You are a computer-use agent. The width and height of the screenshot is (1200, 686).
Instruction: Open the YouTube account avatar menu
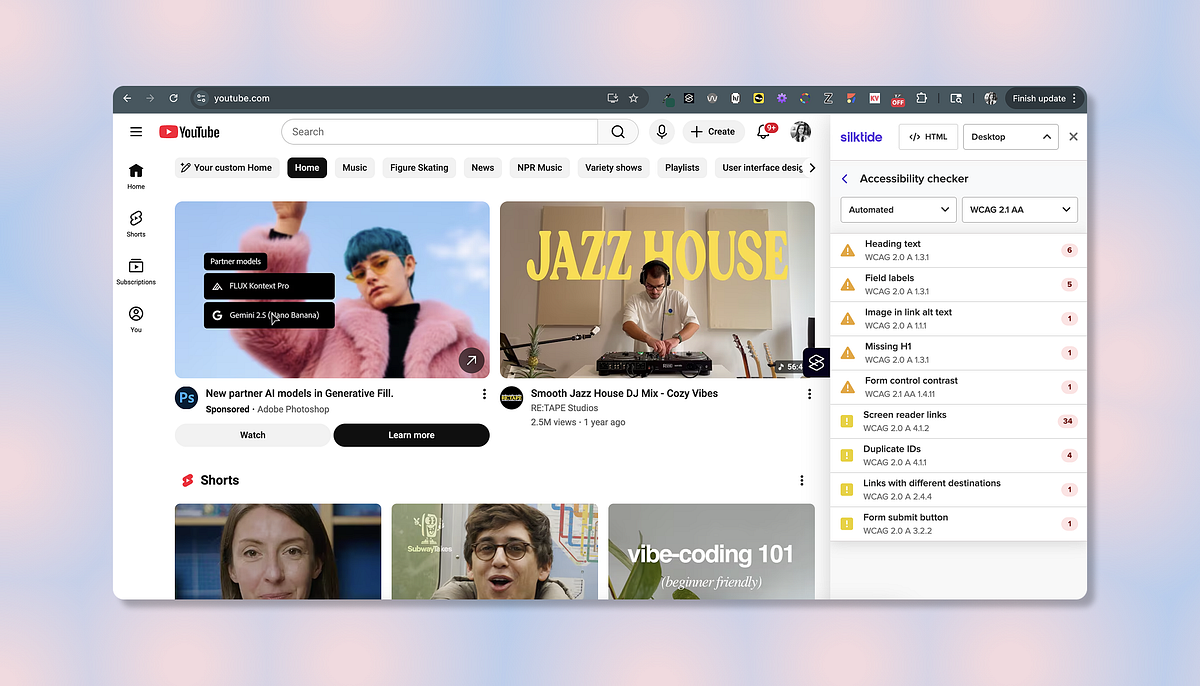coord(800,132)
